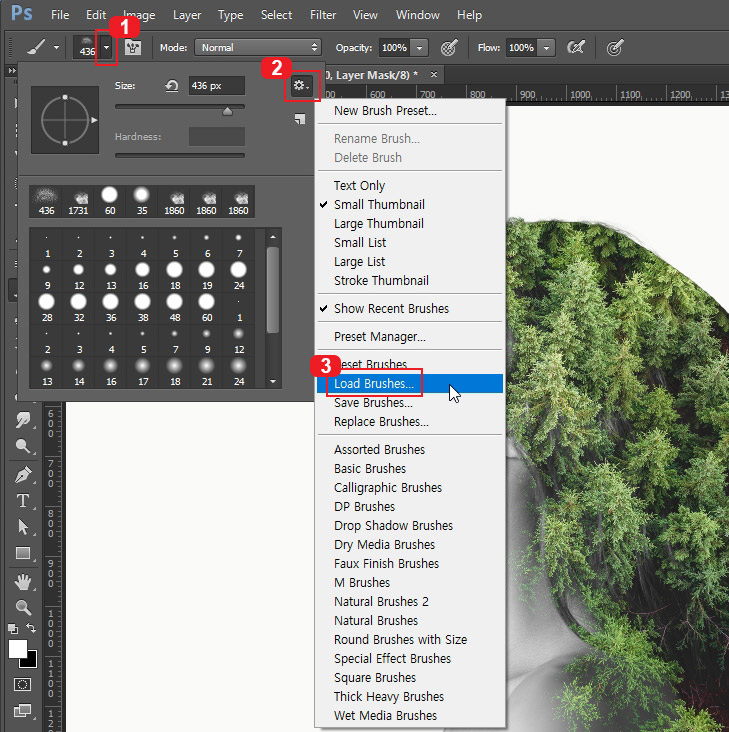
Task: Toggle Quick Mask mode icon
Action: point(22,684)
